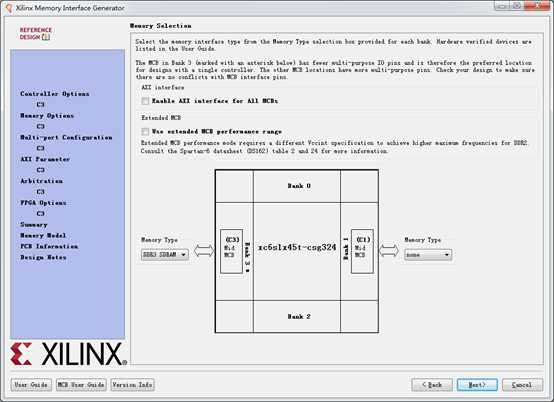Select Memory Options in sidebar
The image size is (554, 402).
(x=47, y=116)
